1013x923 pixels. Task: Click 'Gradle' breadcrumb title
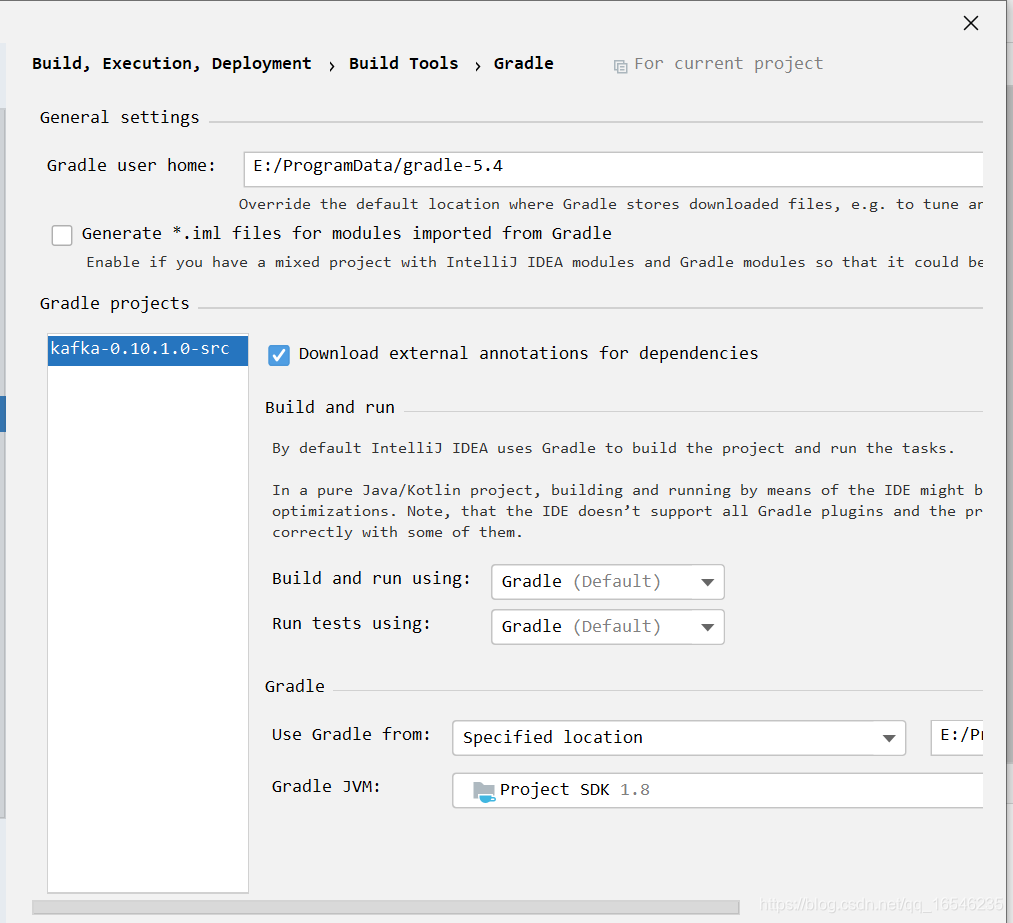point(524,63)
